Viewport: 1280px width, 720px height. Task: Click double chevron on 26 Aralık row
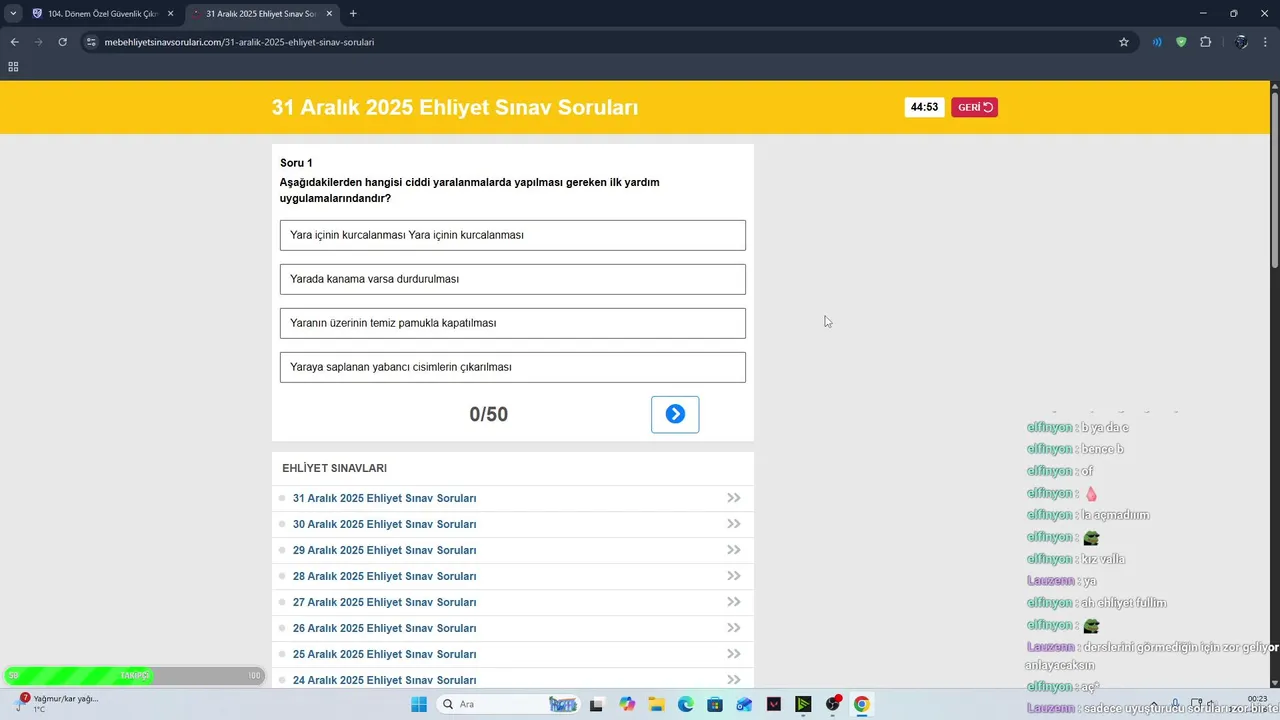click(734, 628)
